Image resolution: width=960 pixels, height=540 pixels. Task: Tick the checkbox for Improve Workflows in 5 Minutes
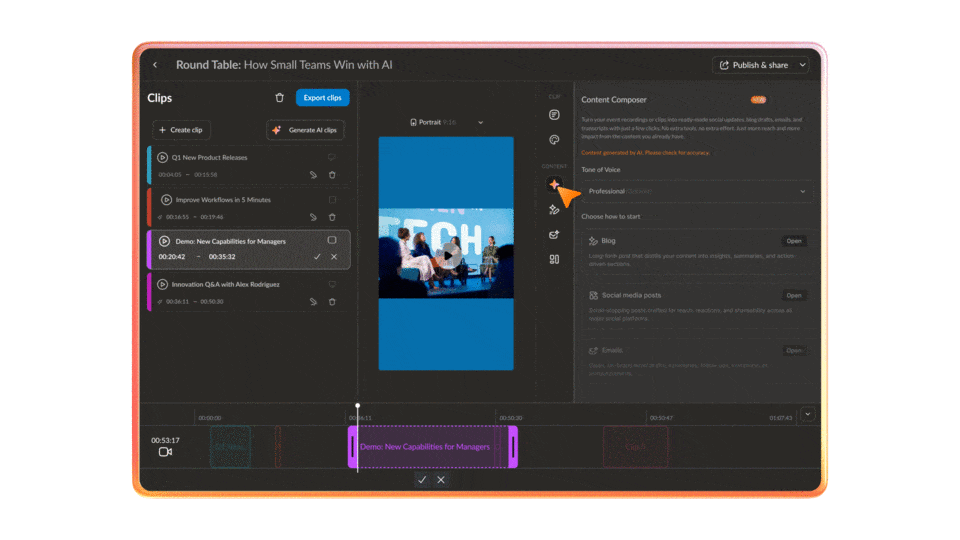point(332,200)
